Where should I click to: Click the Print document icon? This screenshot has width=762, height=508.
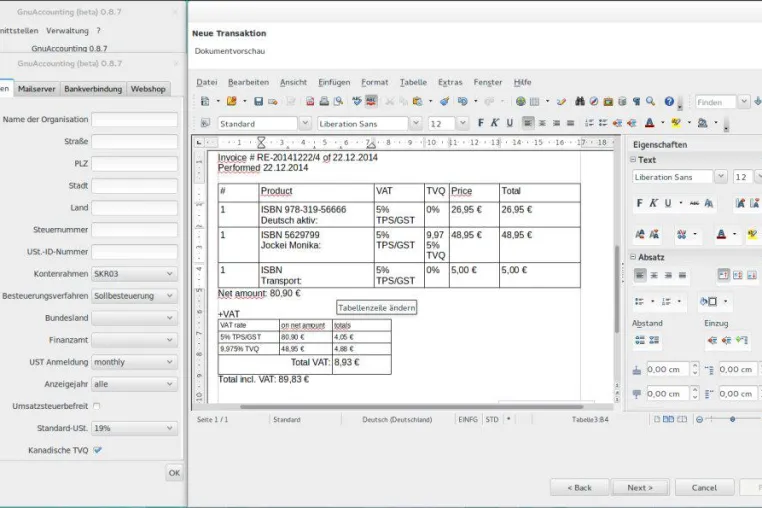tap(324, 101)
